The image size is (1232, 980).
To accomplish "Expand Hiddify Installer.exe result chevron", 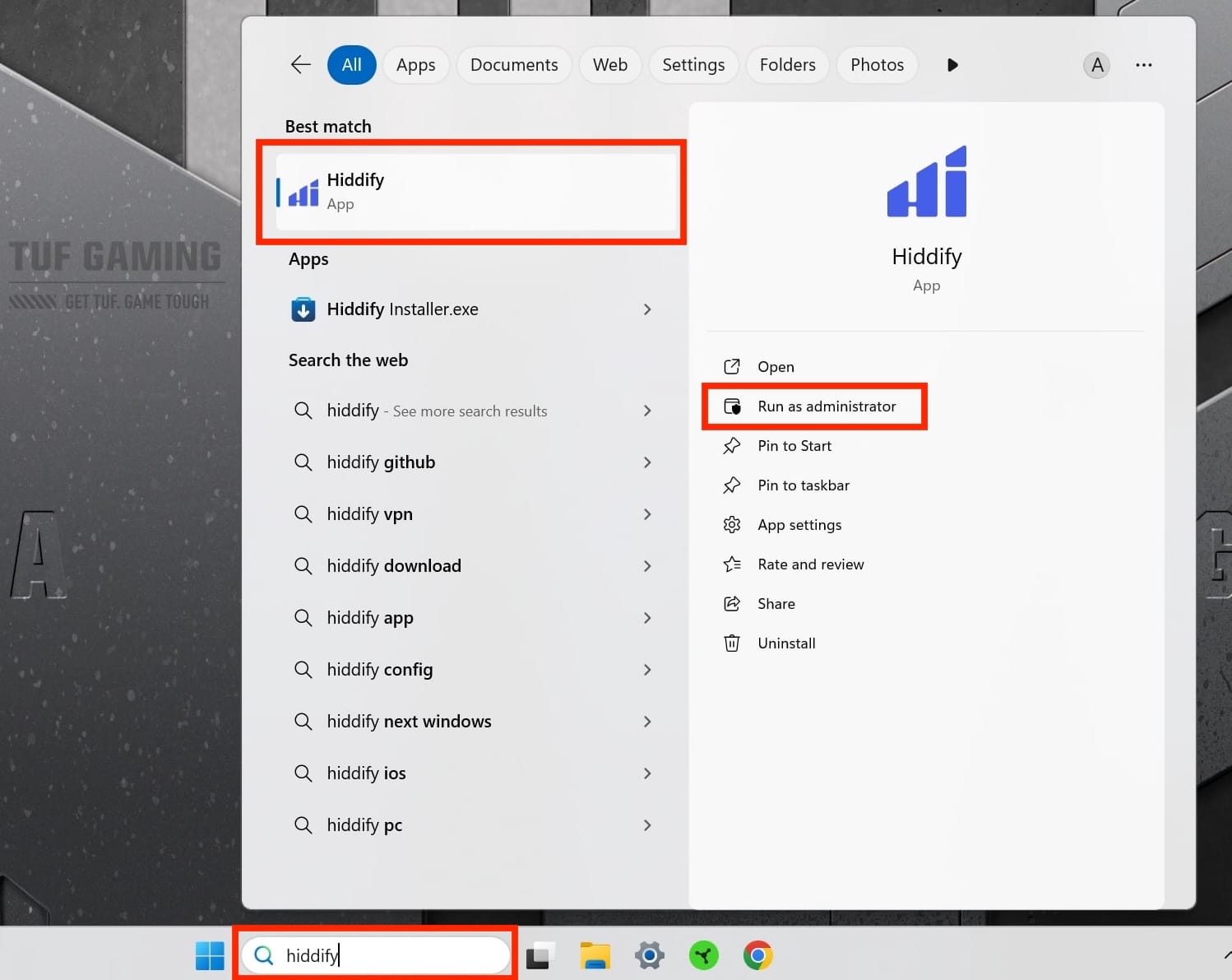I will [x=647, y=309].
